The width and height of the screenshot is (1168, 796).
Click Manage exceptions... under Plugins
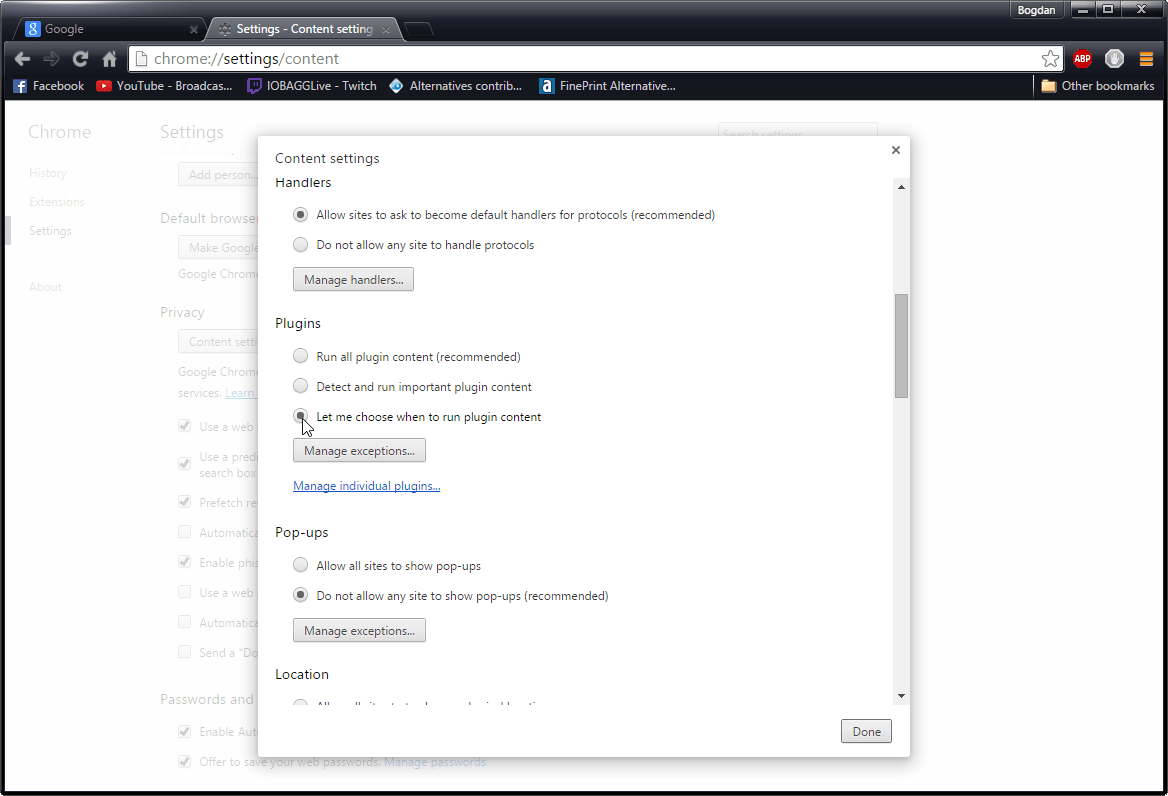[359, 450]
